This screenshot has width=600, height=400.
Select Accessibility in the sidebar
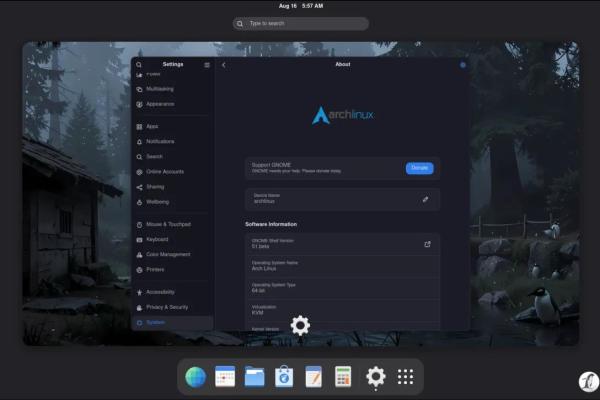tap(172, 292)
